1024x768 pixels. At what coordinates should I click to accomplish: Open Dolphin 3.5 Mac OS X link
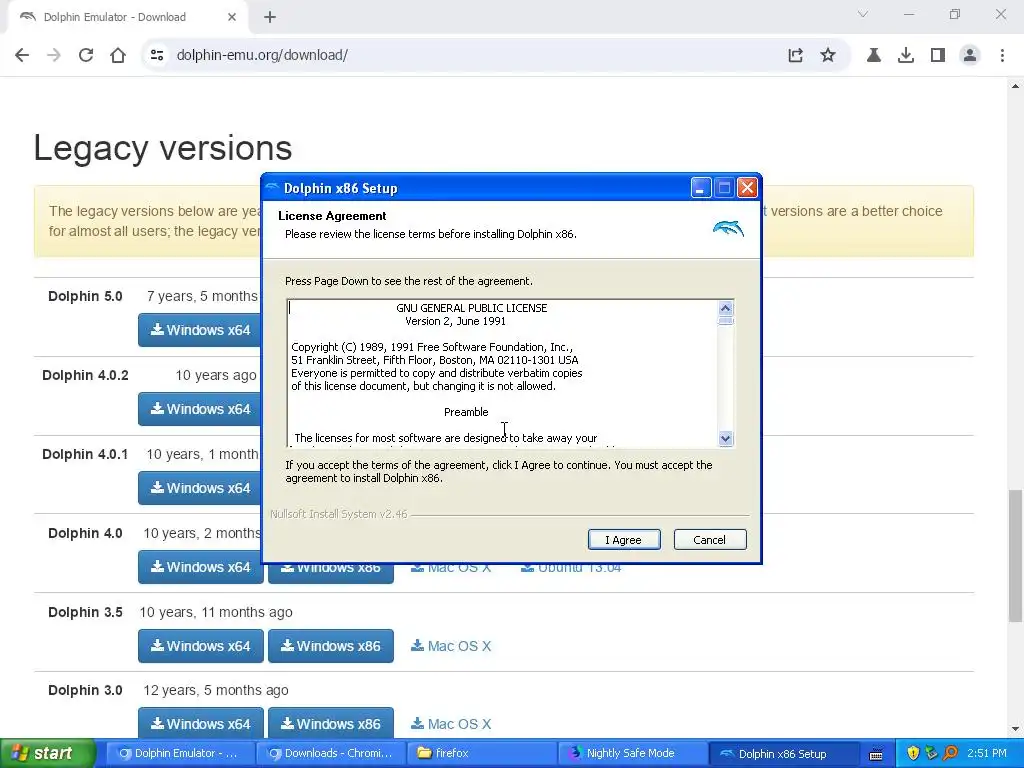451,646
